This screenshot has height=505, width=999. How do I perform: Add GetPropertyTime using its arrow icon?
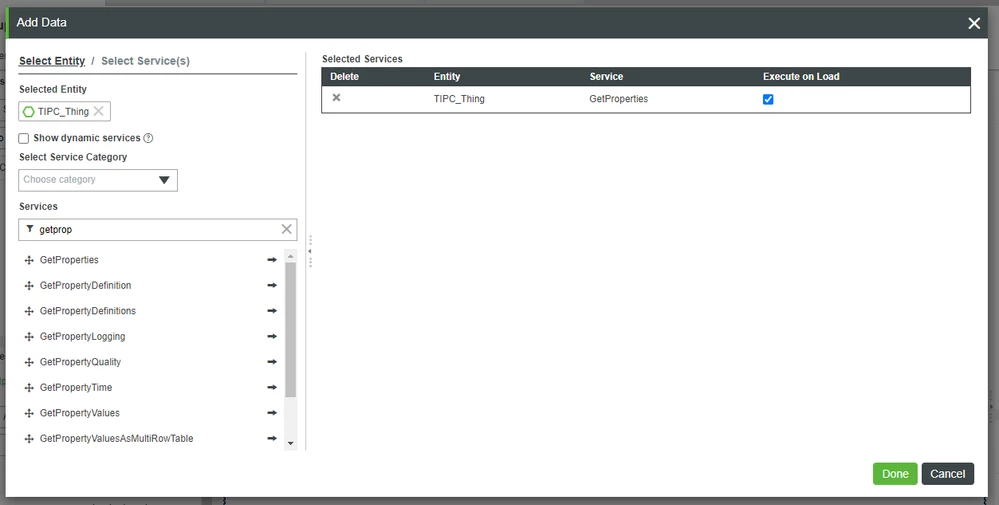(x=272, y=387)
